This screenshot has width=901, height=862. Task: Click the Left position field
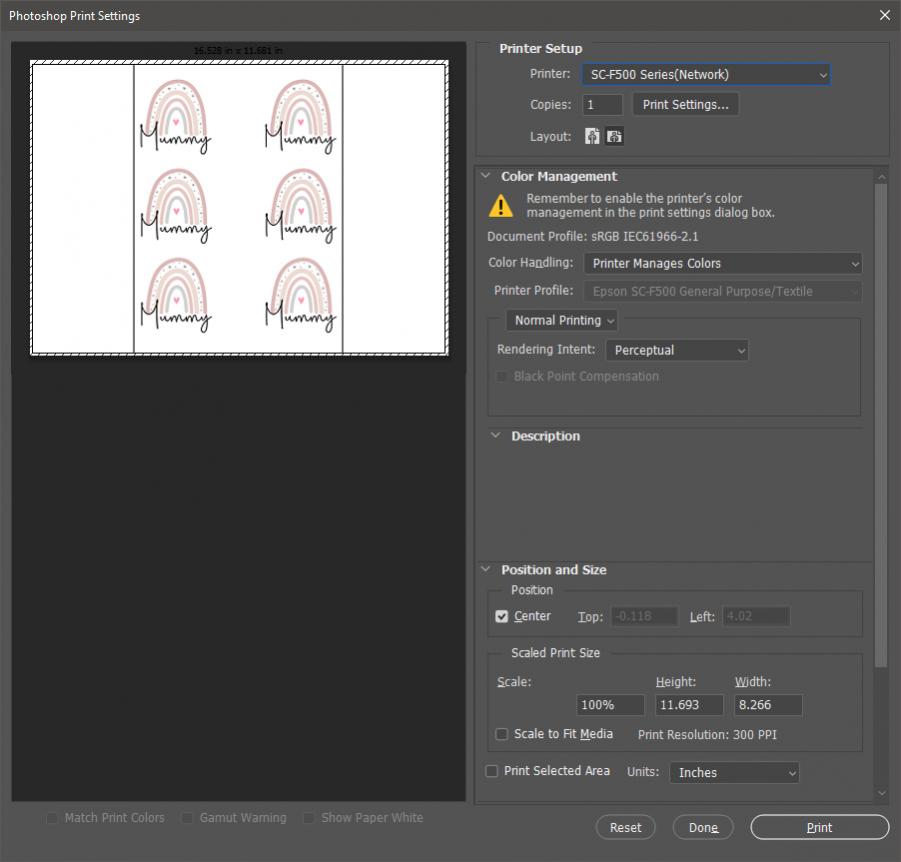[756, 616]
